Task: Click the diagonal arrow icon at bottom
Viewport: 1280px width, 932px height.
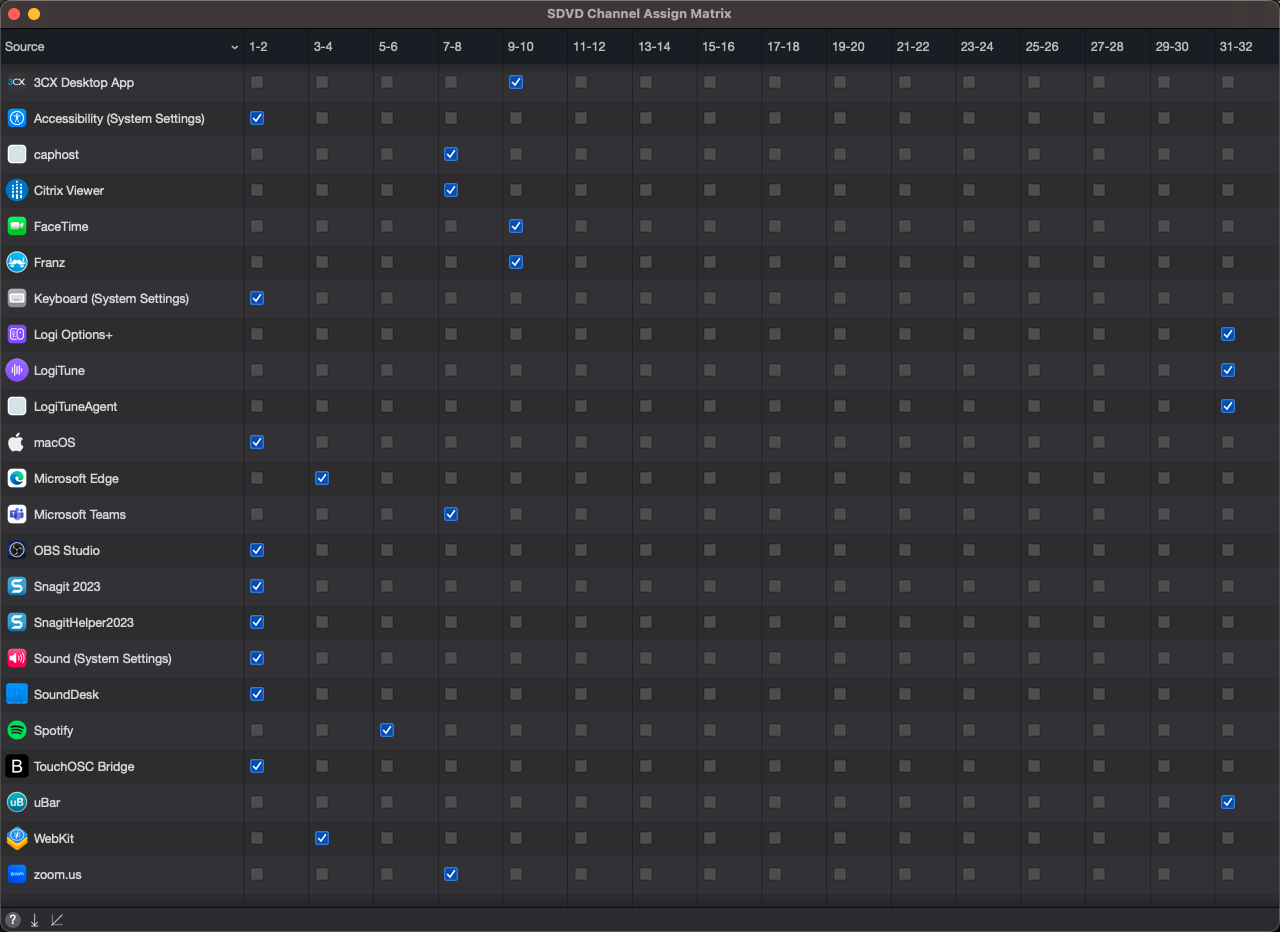Action: (x=57, y=919)
